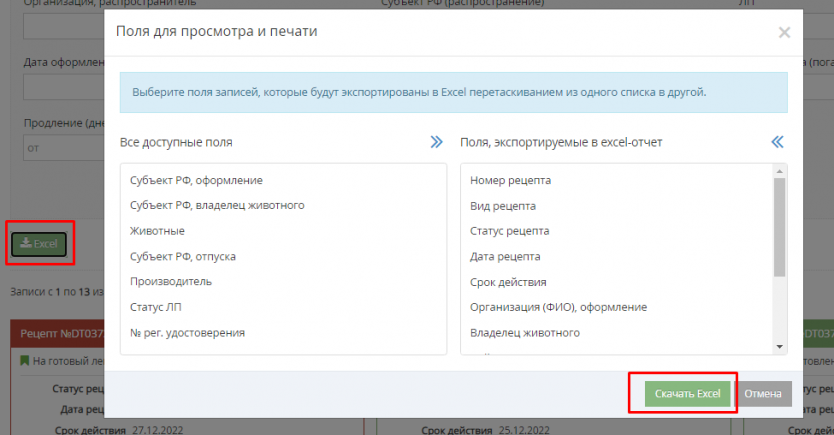Pick the Животные field item
This screenshot has width=834, height=435.
[x=157, y=231]
